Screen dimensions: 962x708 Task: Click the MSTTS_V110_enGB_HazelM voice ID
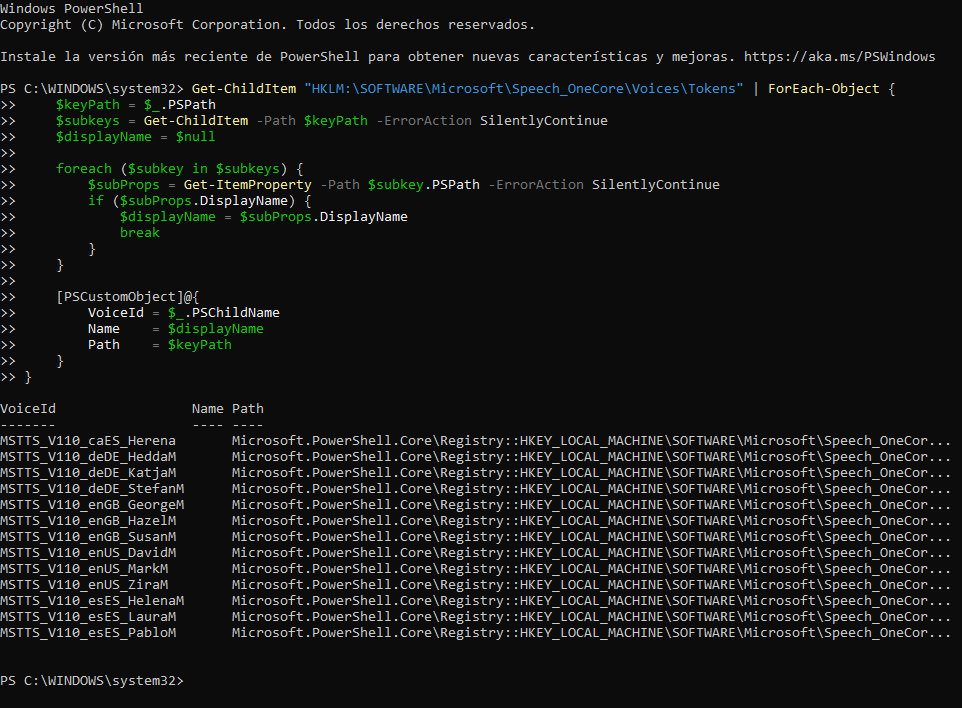coord(88,521)
